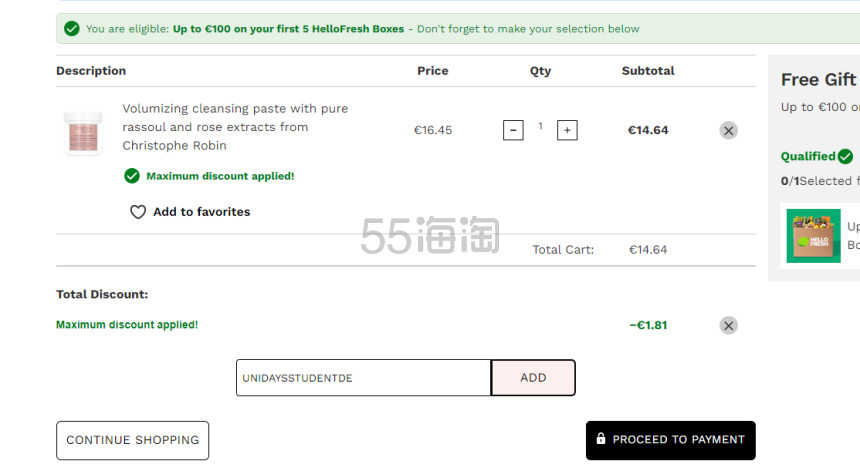Remove Christophe Robin product from cart
This screenshot has width=860, height=471.
point(728,130)
